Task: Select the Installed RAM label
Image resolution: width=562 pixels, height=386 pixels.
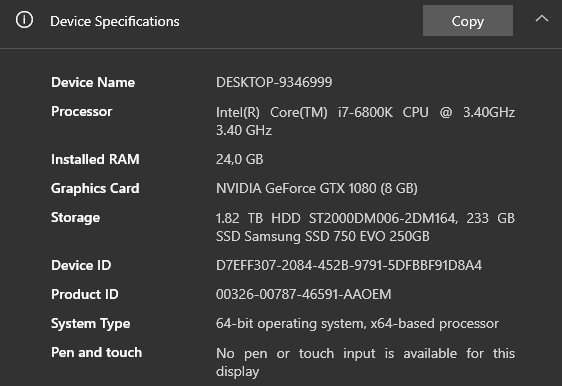Action: [95, 159]
